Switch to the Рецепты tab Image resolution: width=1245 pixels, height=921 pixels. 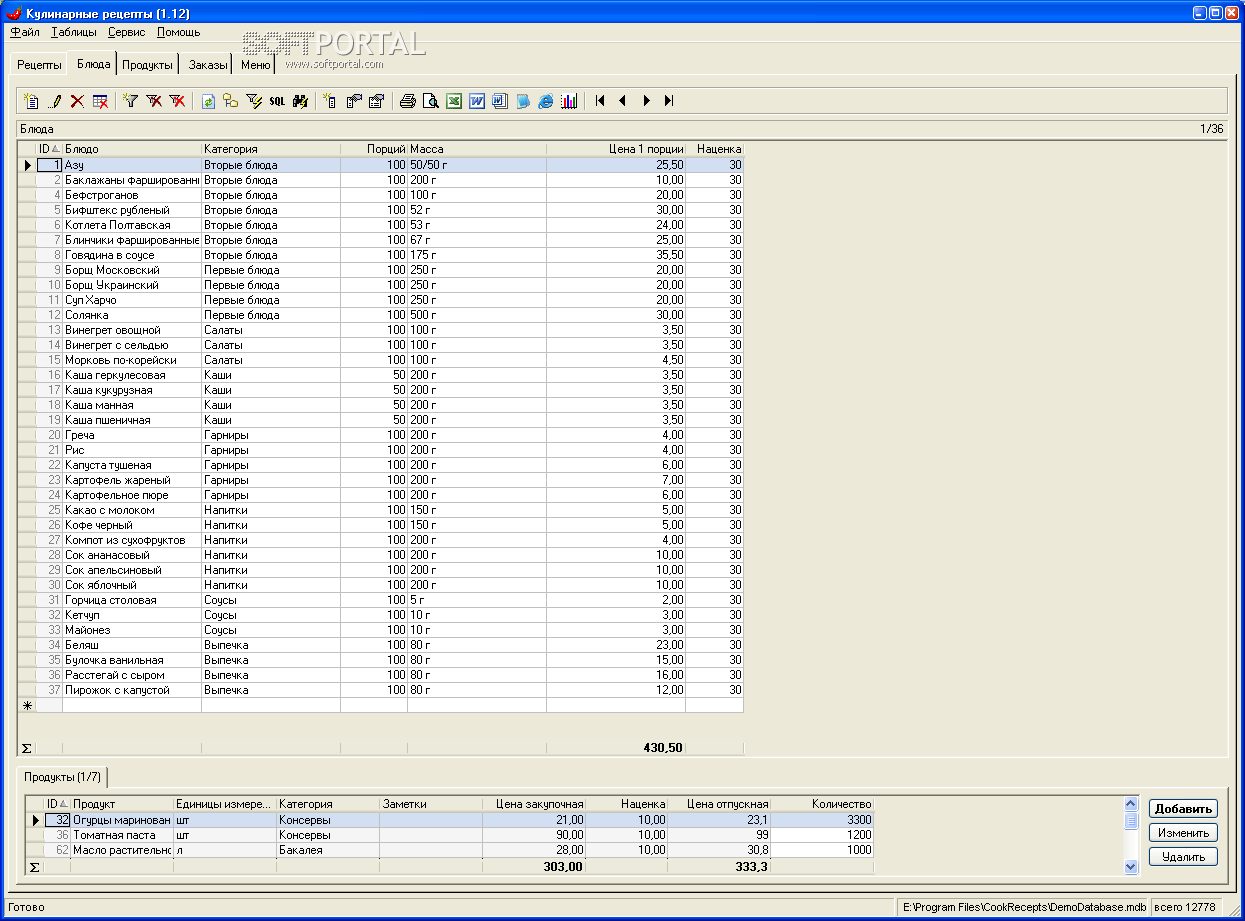coord(39,65)
